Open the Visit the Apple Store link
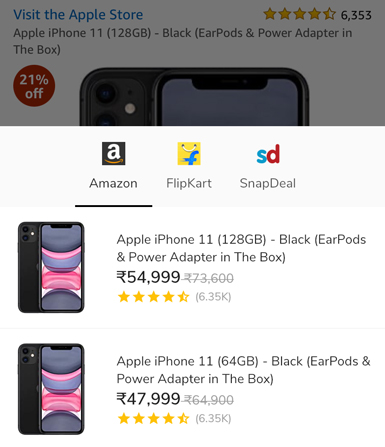 click(x=78, y=15)
